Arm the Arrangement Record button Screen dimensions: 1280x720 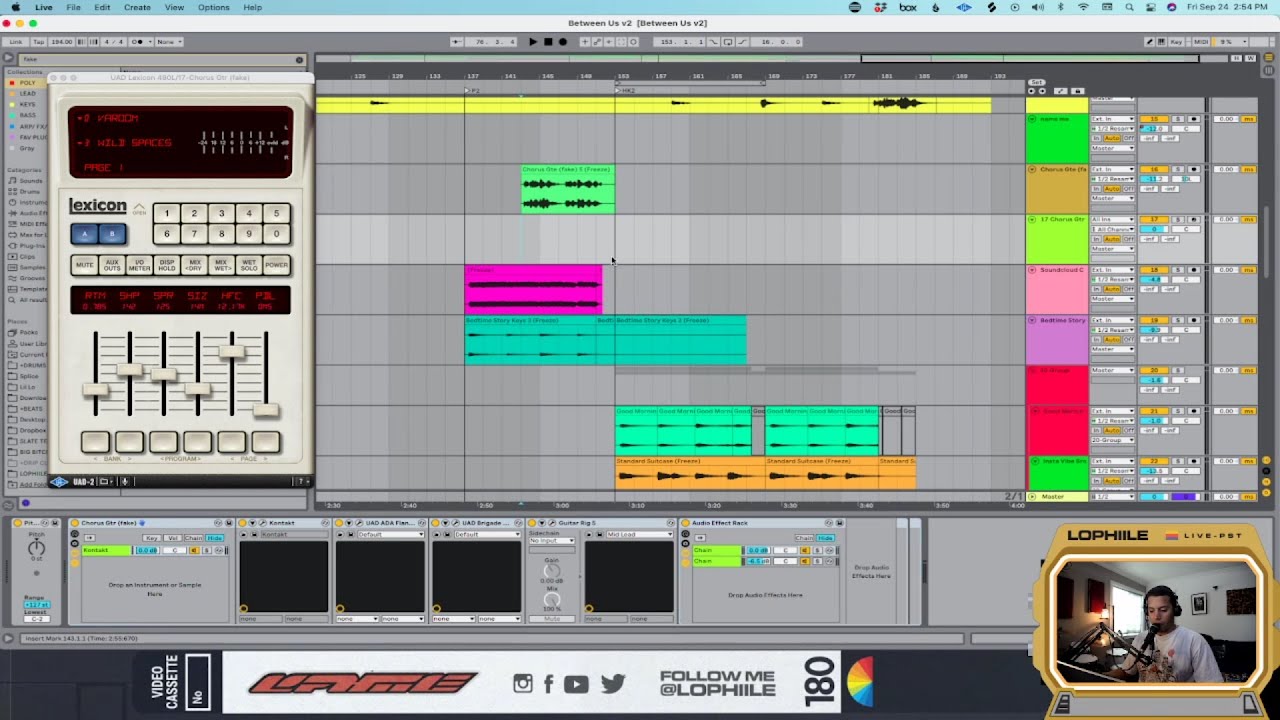point(562,42)
